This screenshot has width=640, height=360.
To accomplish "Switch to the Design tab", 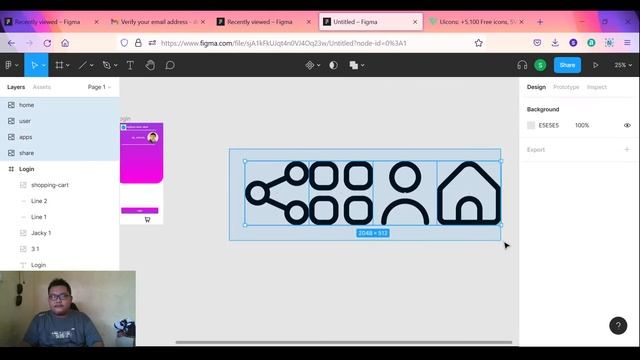I will (536, 87).
